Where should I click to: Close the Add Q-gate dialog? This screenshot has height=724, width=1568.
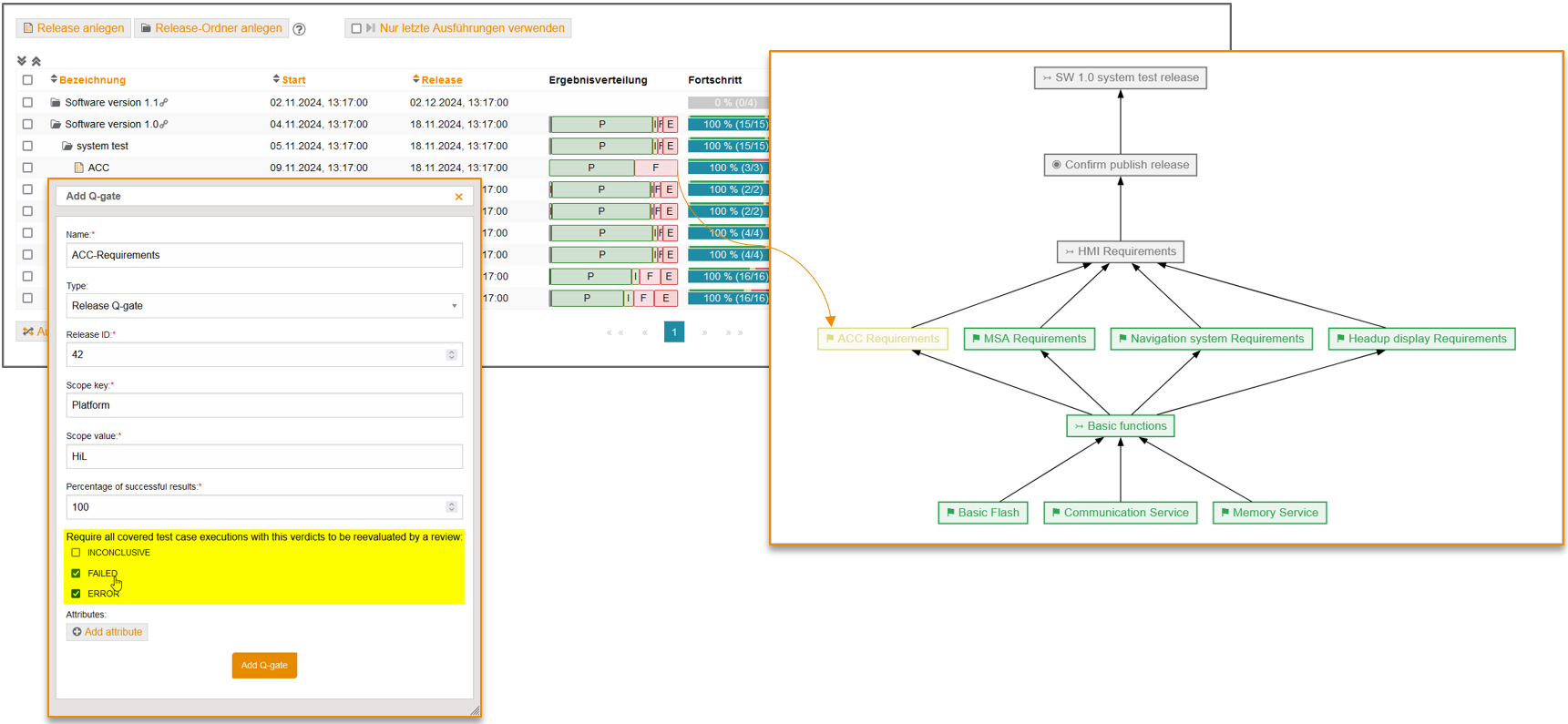458,197
